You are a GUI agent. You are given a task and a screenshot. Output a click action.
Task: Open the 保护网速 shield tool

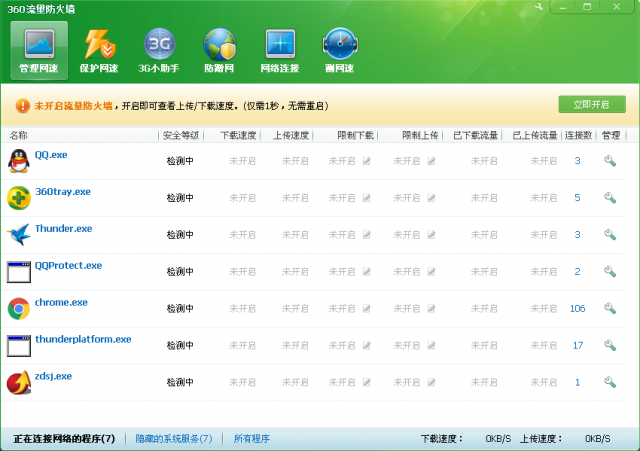tap(100, 52)
